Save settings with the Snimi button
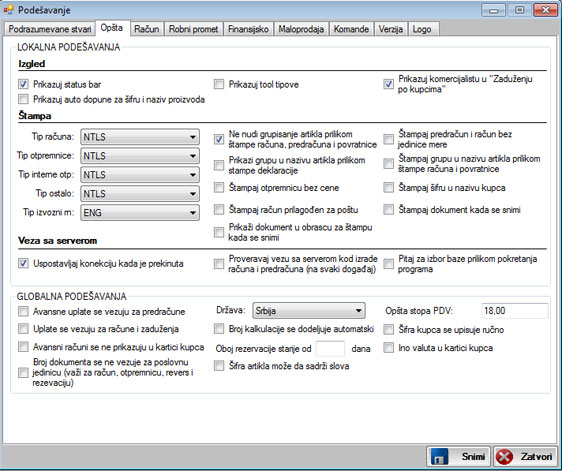Screen dimensions: 562x471 (x=458, y=456)
